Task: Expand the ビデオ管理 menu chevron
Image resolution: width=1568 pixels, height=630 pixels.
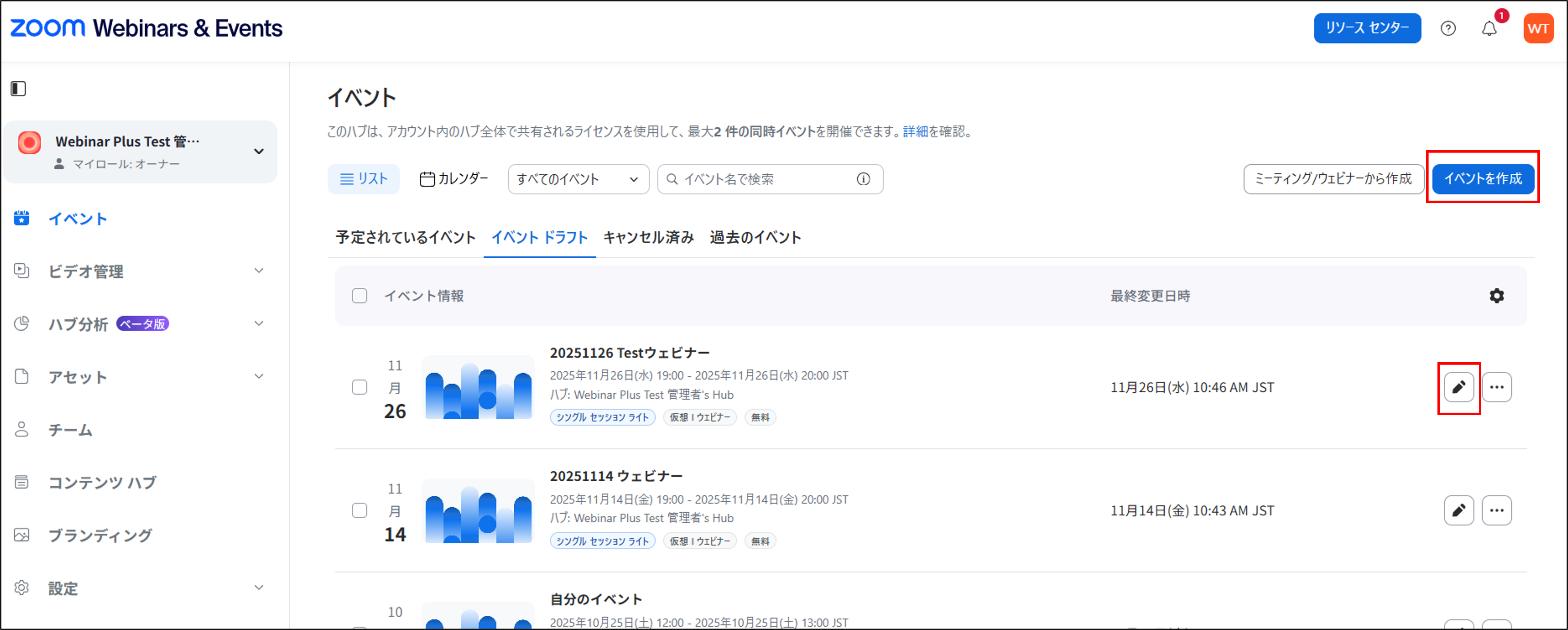Action: pyautogui.click(x=259, y=271)
